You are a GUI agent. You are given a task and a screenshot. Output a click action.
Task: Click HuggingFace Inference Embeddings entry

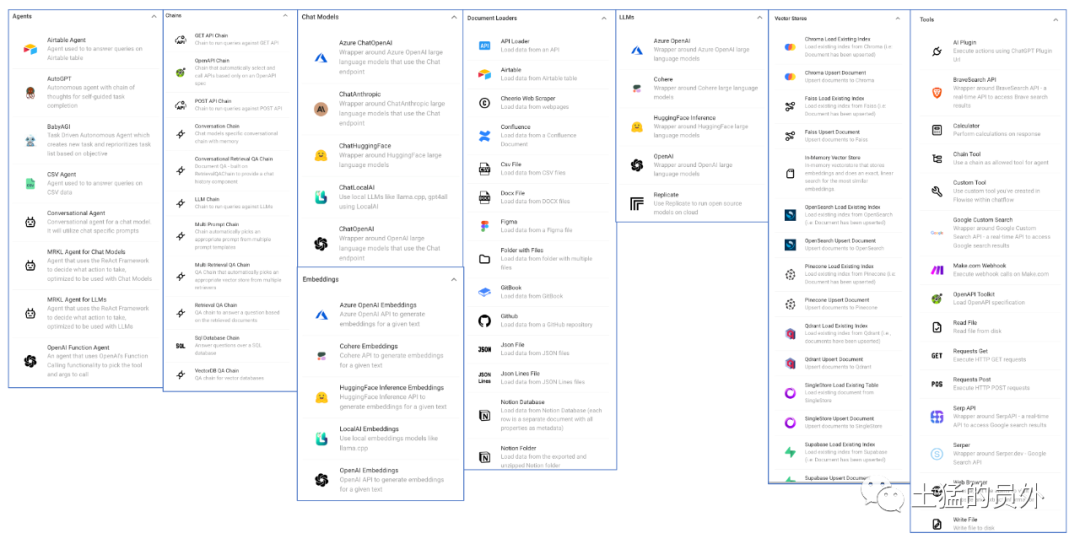click(381, 397)
